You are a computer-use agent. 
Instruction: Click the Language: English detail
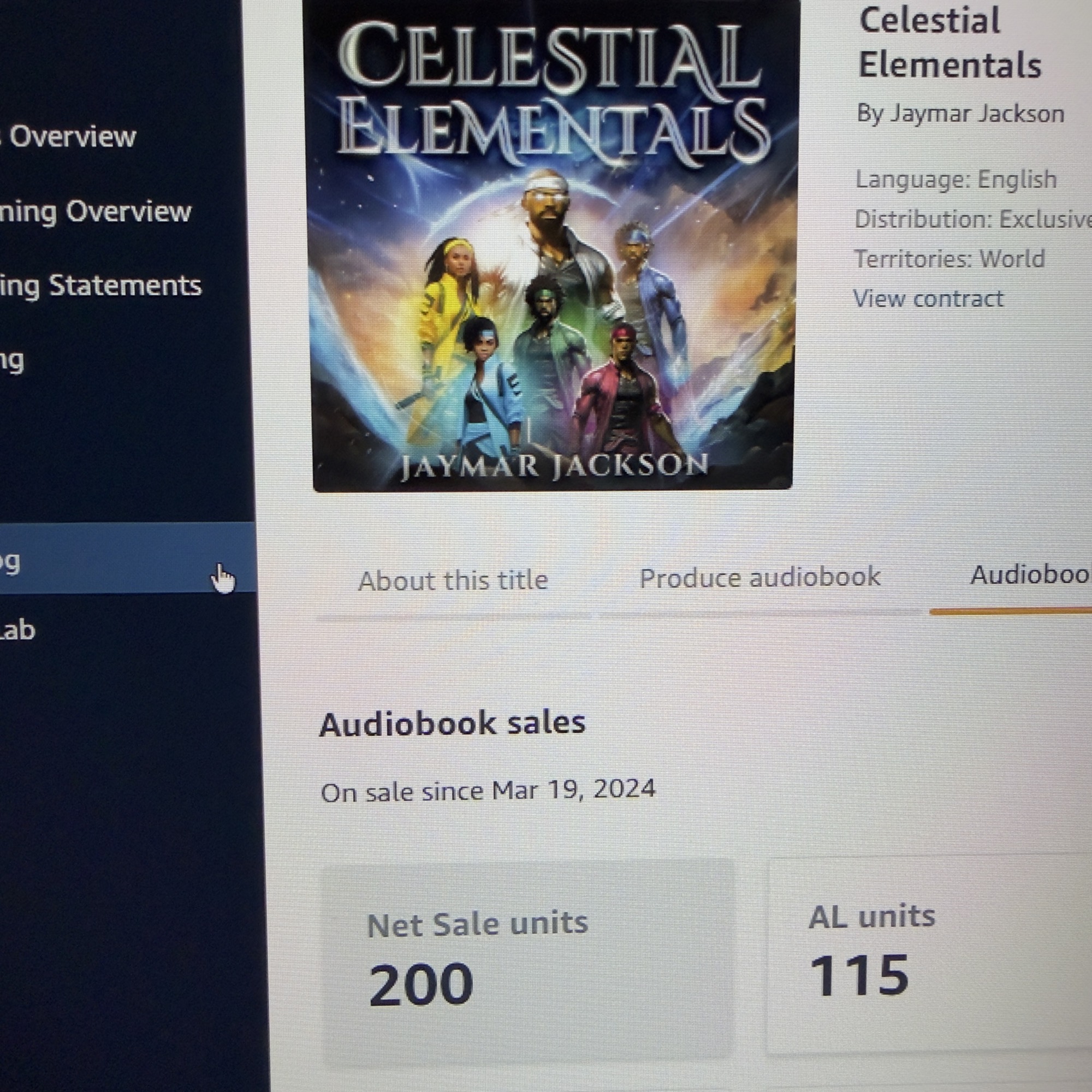pyautogui.click(x=955, y=180)
